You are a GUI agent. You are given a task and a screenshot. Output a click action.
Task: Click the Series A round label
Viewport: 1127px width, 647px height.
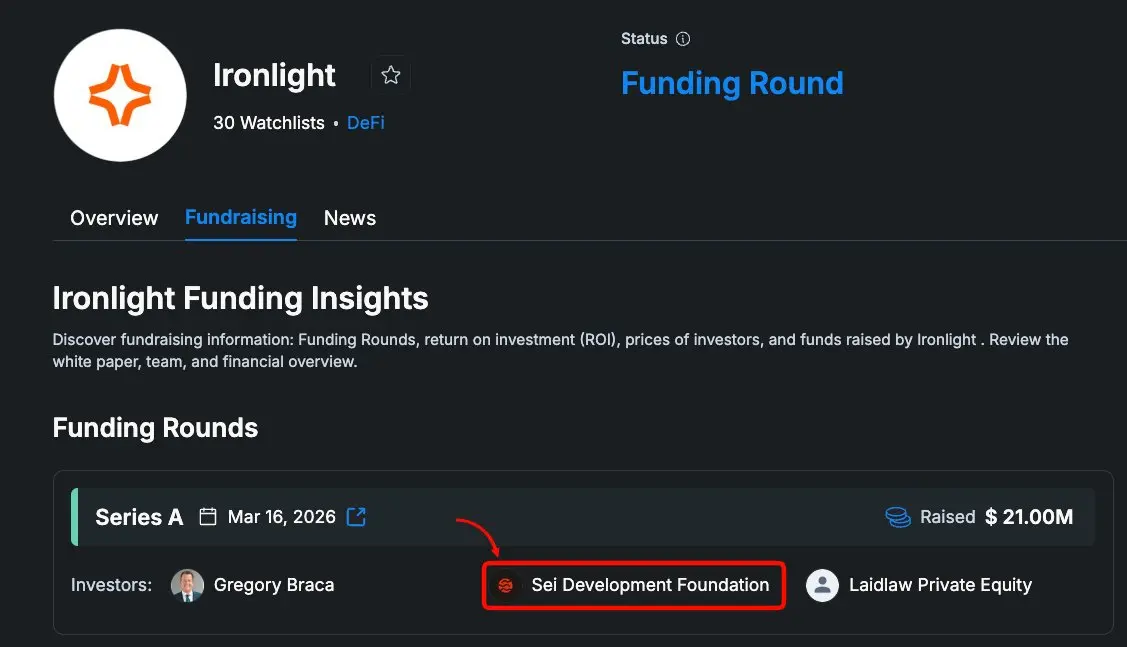pyautogui.click(x=139, y=517)
